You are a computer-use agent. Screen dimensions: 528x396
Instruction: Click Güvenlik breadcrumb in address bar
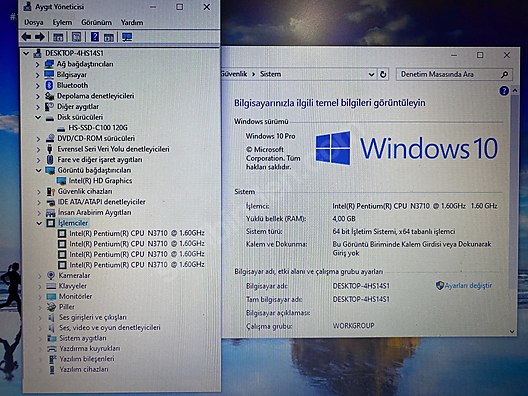click(x=234, y=74)
